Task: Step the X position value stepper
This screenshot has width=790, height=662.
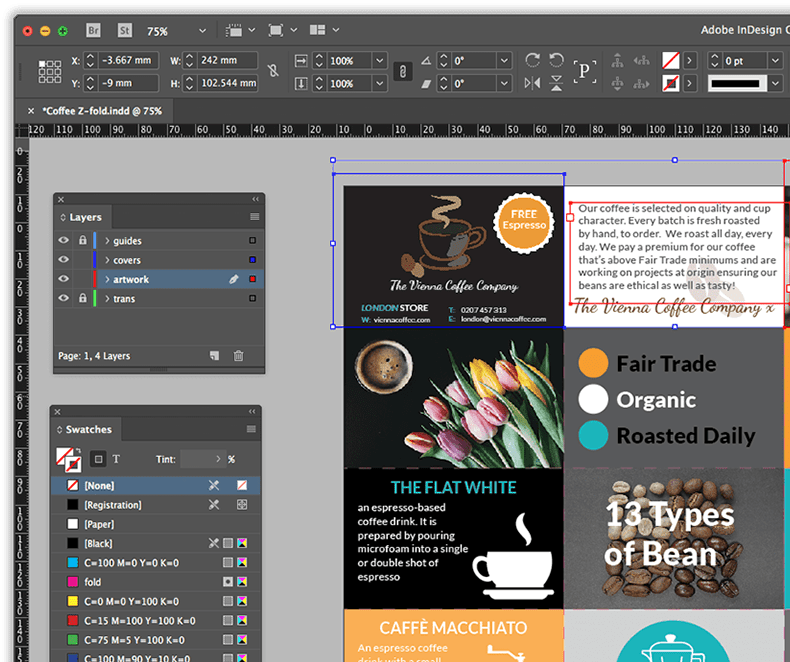Action: pos(90,60)
